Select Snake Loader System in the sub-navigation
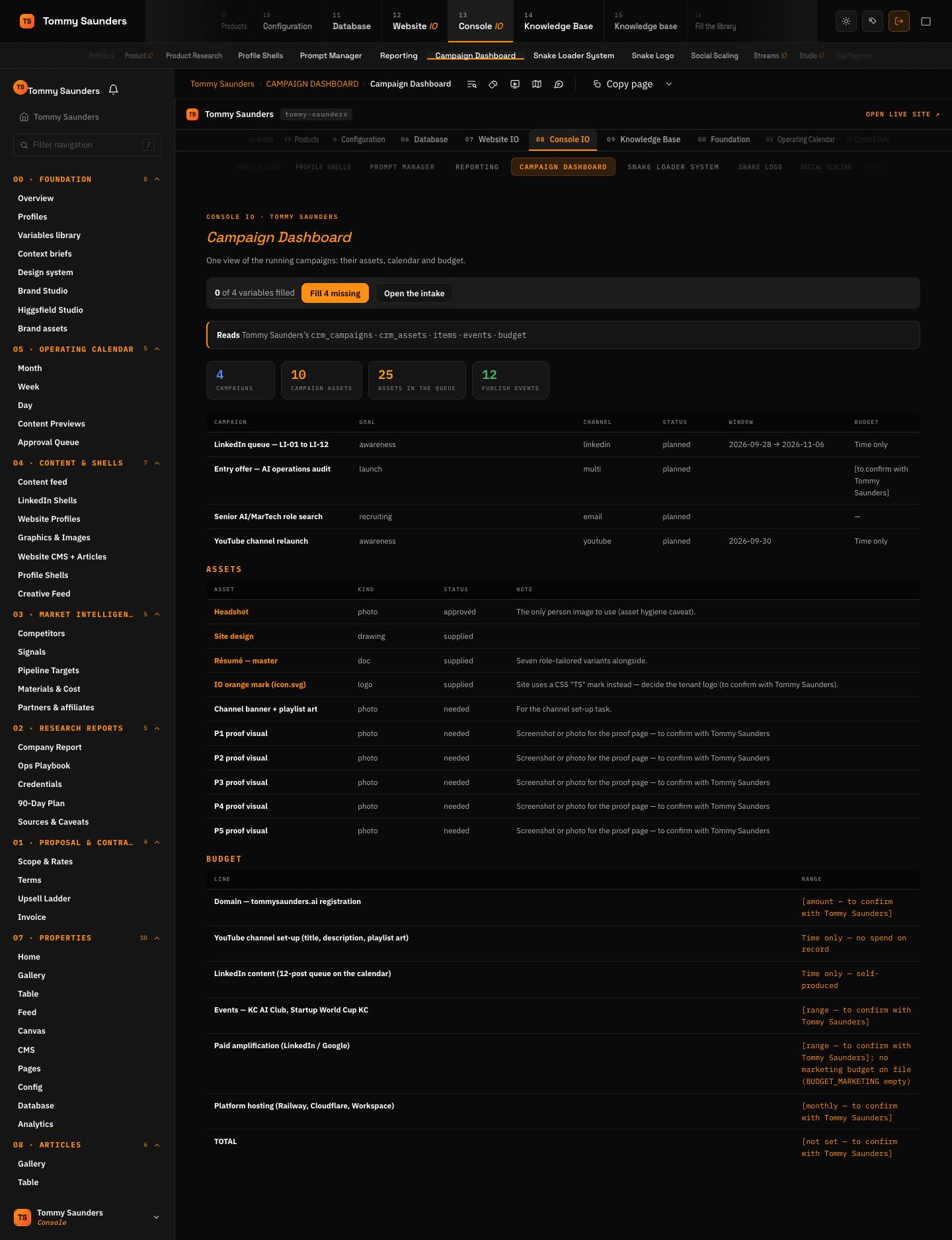This screenshot has width=952, height=1240. point(574,56)
